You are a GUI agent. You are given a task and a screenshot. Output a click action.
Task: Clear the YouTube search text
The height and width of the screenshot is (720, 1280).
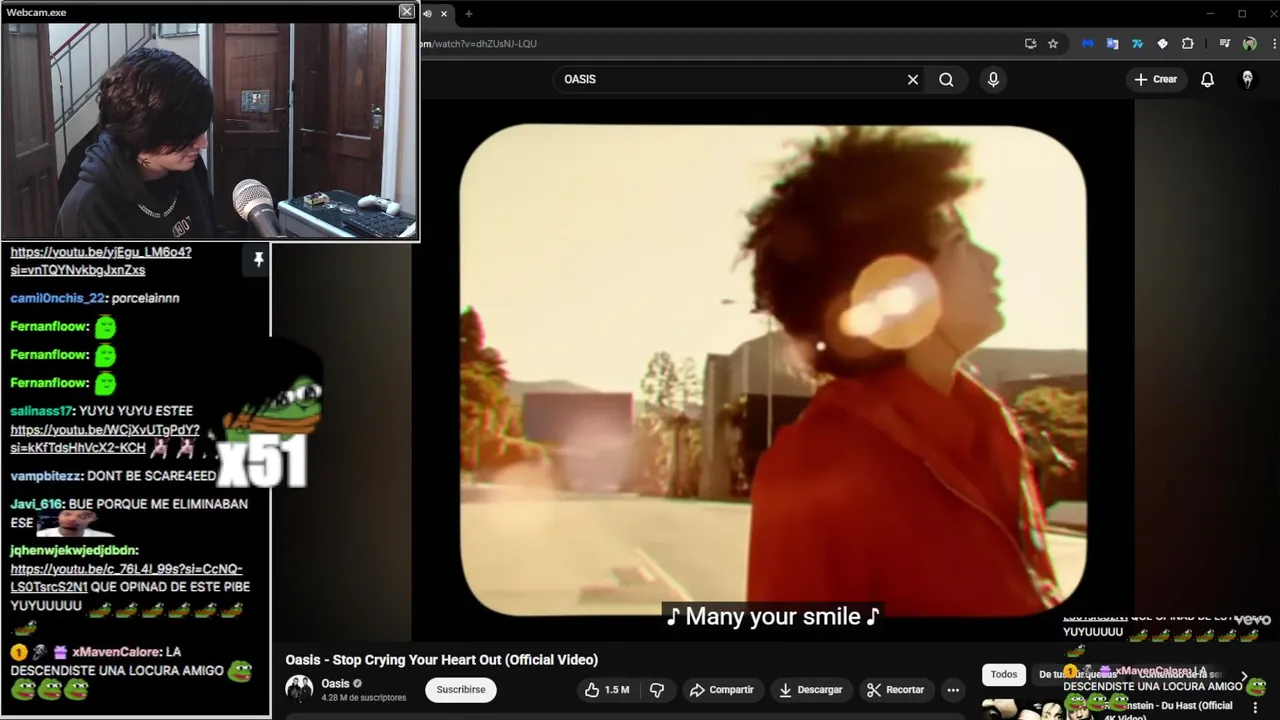point(913,79)
